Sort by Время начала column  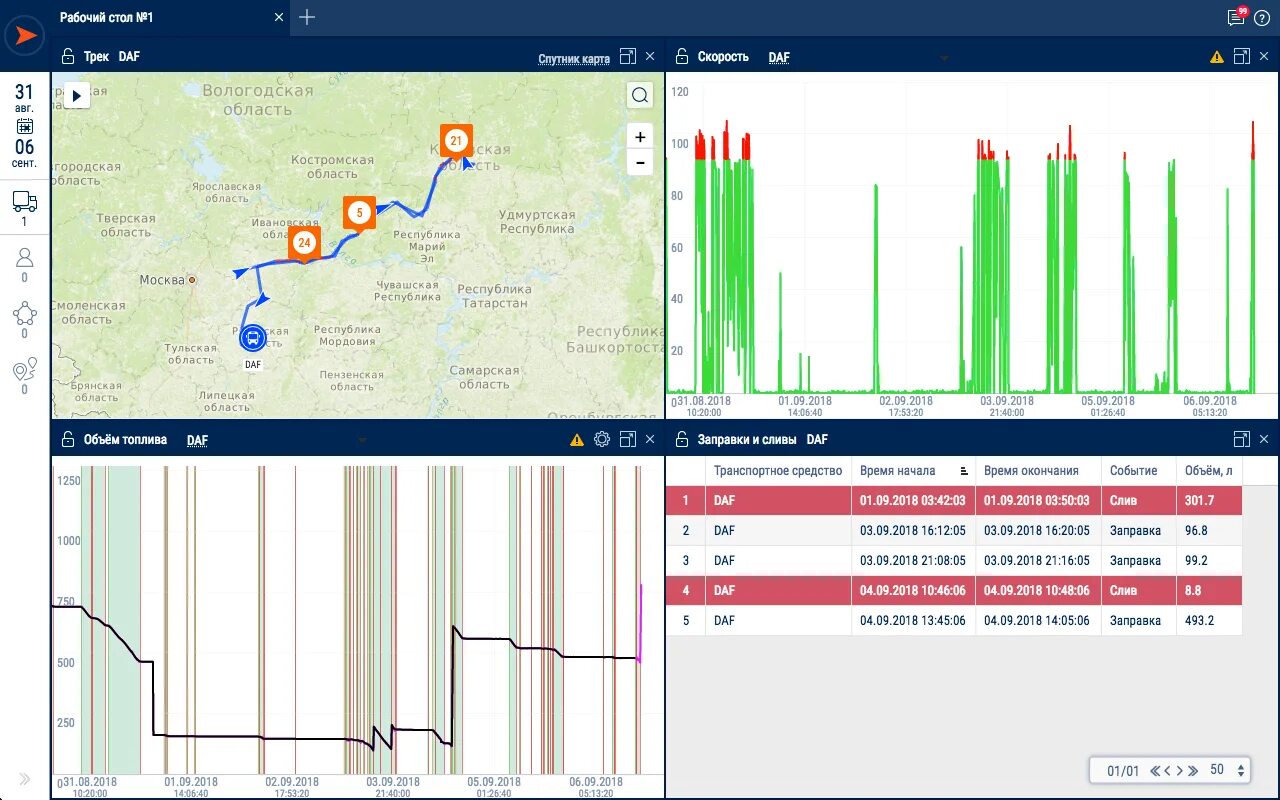tap(897, 470)
